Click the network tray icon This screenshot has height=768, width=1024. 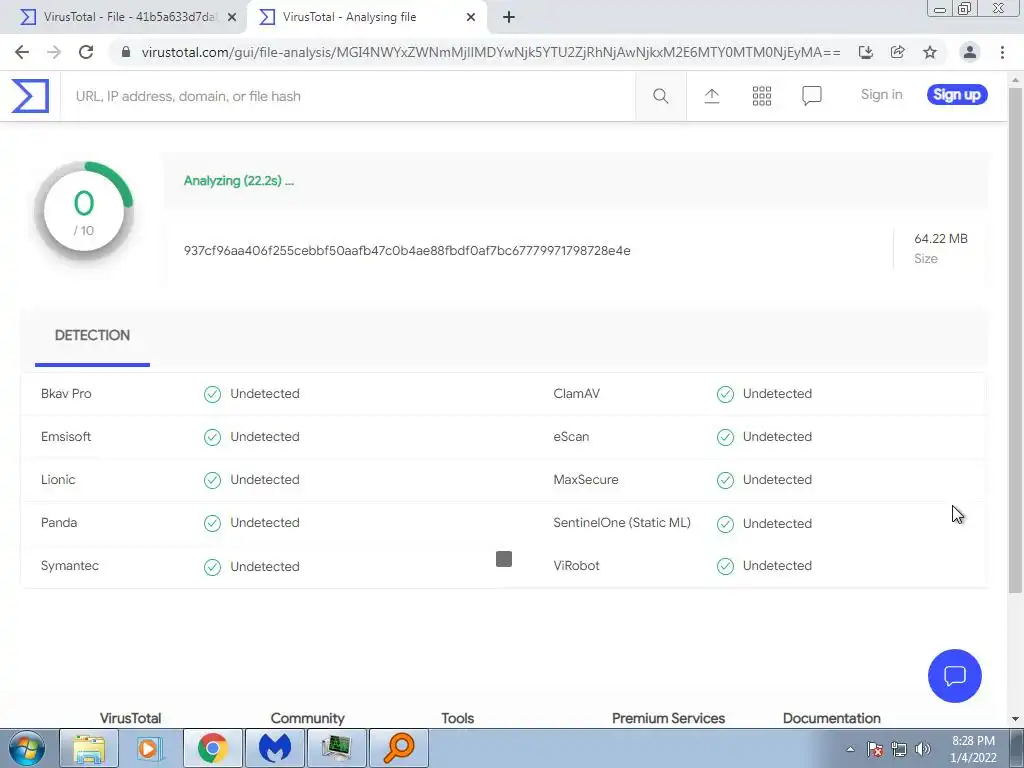pos(899,749)
